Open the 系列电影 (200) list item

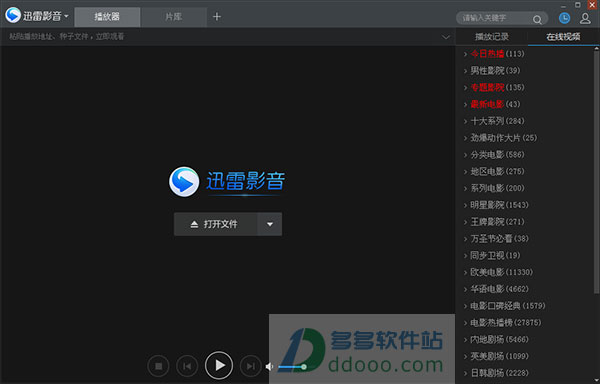coord(494,189)
